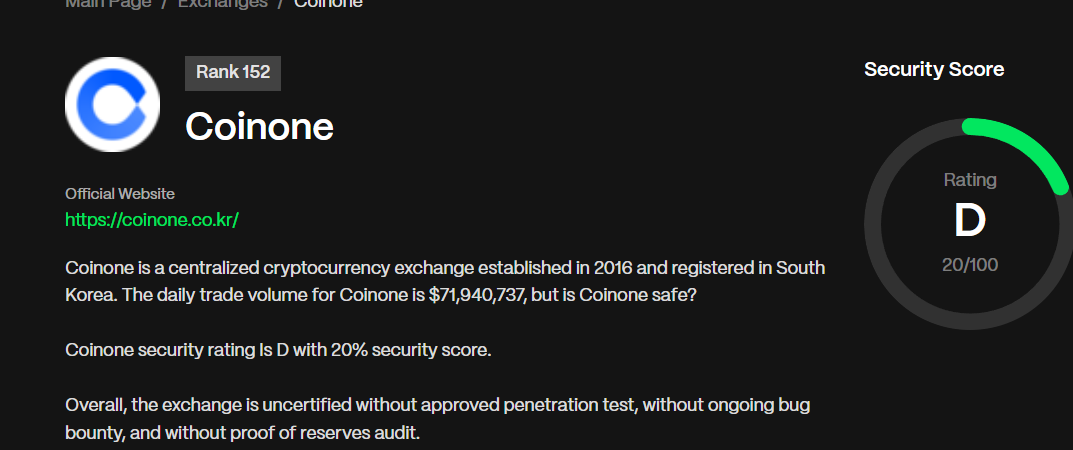Select the D rating letter
1073x450 pixels.
[970, 221]
